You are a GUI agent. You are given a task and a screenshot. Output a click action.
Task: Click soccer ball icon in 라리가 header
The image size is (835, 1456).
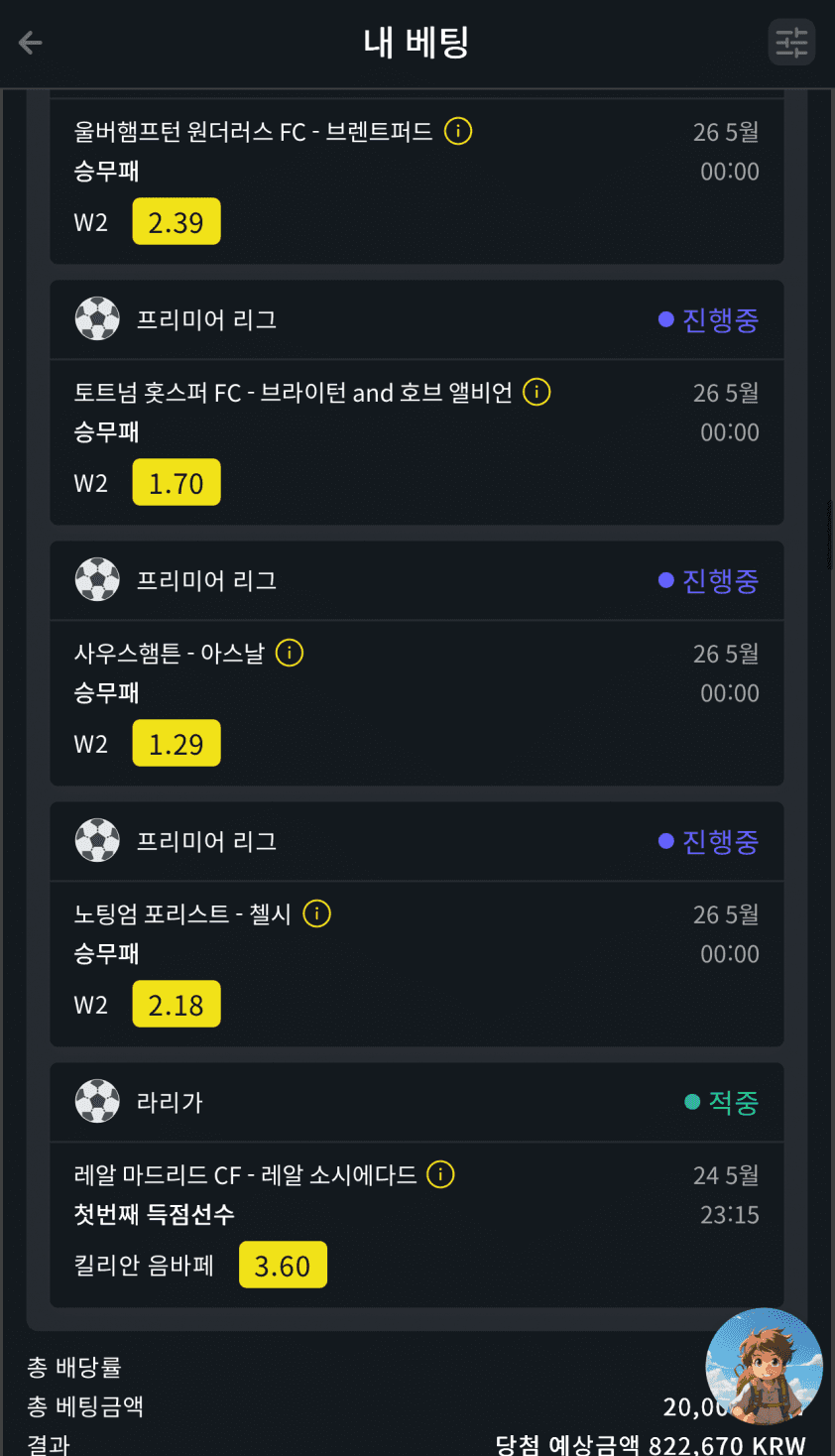tap(97, 1102)
